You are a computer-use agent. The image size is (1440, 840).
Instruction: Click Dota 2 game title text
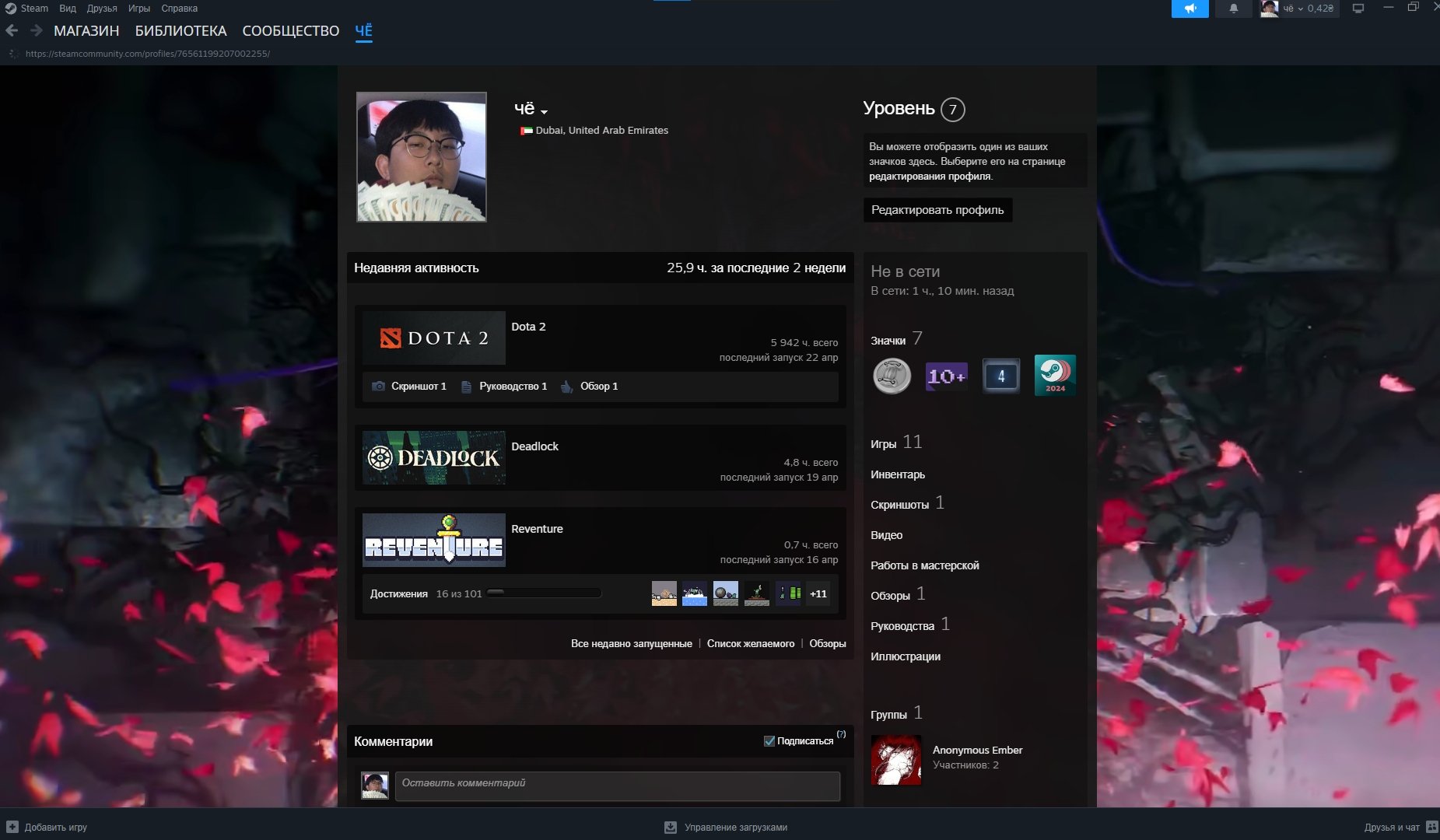coord(528,327)
